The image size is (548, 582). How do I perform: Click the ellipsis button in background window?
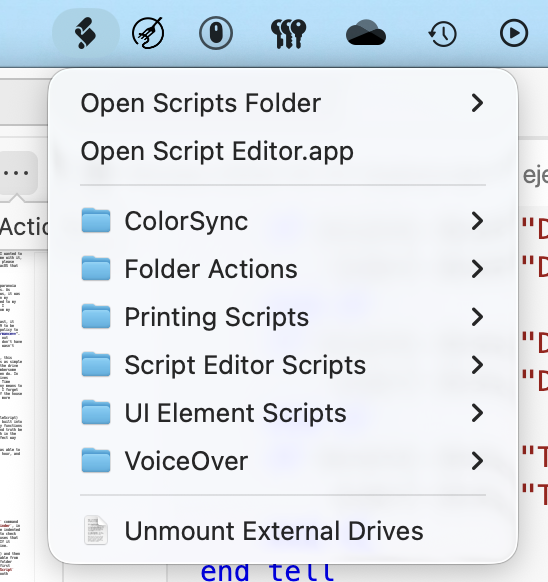click(17, 173)
